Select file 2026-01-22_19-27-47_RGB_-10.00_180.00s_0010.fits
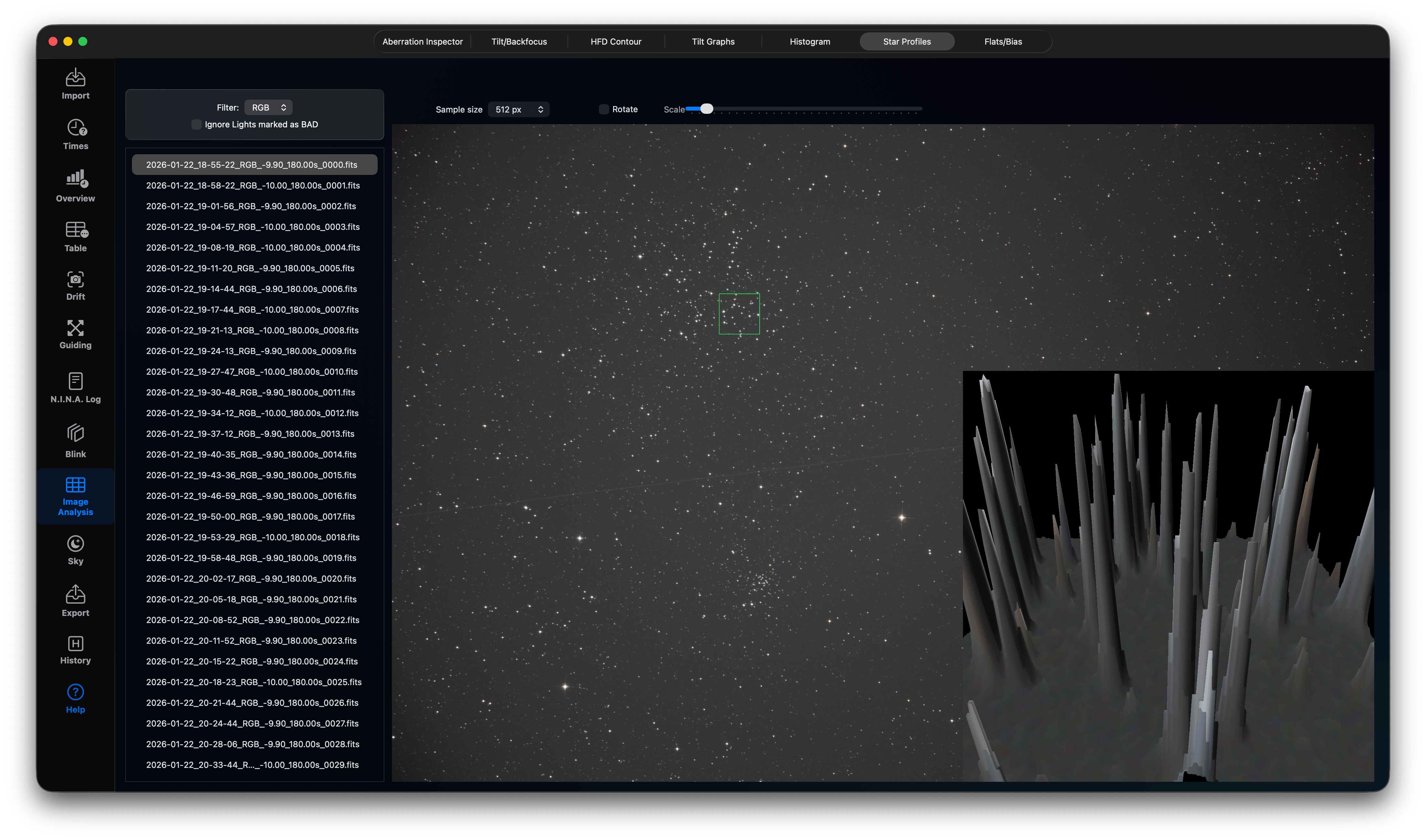Viewport: 1426px width, 840px height. tap(254, 372)
